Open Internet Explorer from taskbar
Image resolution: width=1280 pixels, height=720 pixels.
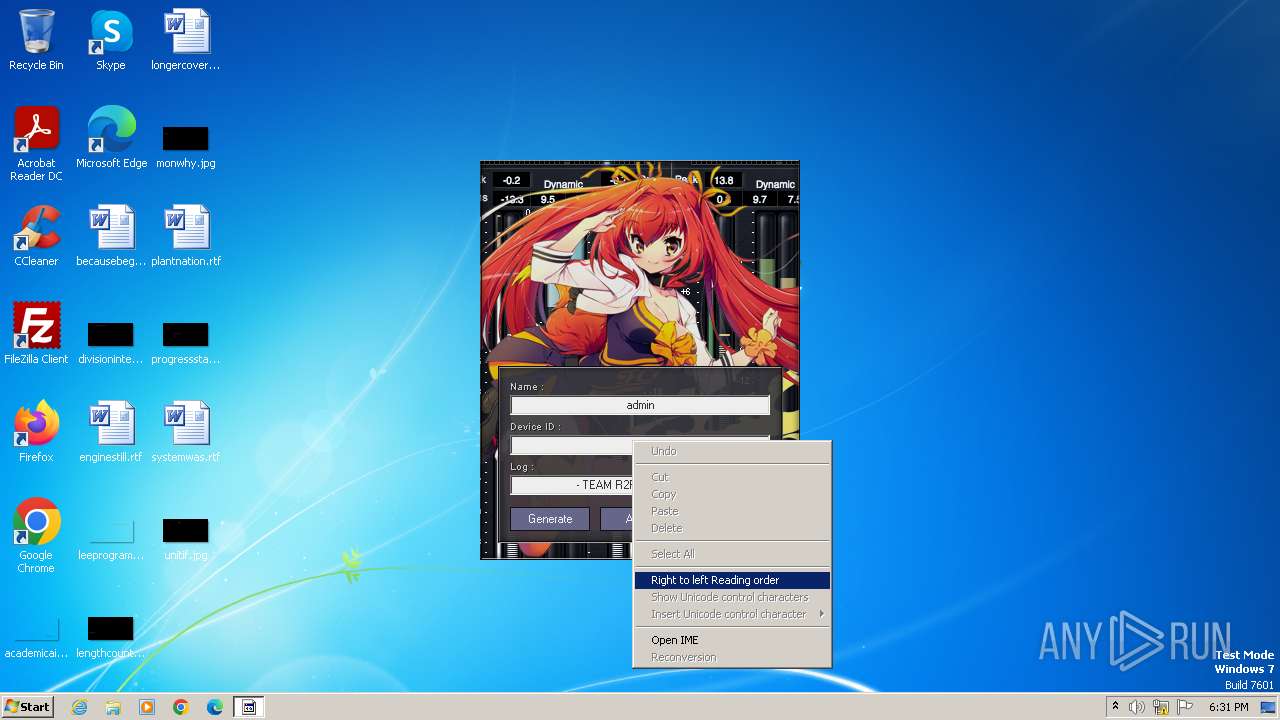[79, 707]
